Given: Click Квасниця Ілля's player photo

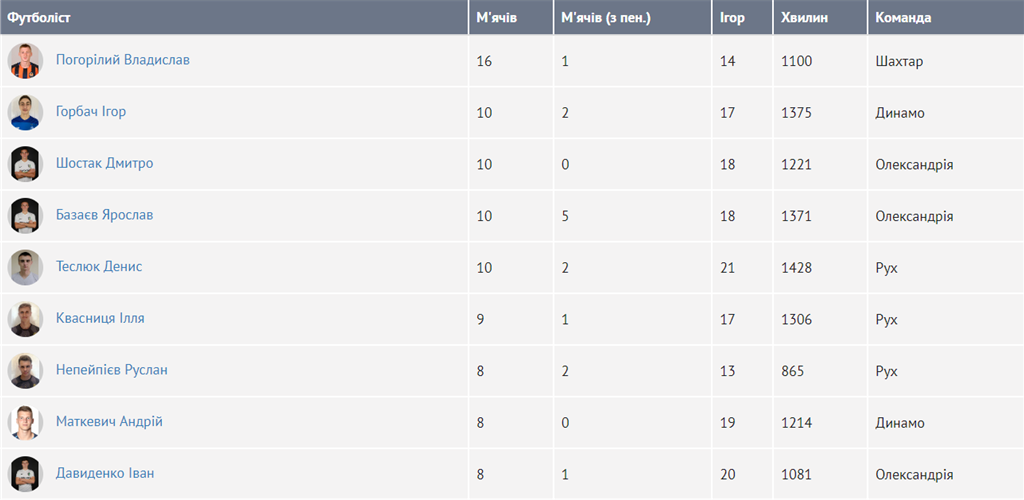Looking at the screenshot, I should 25,319.
